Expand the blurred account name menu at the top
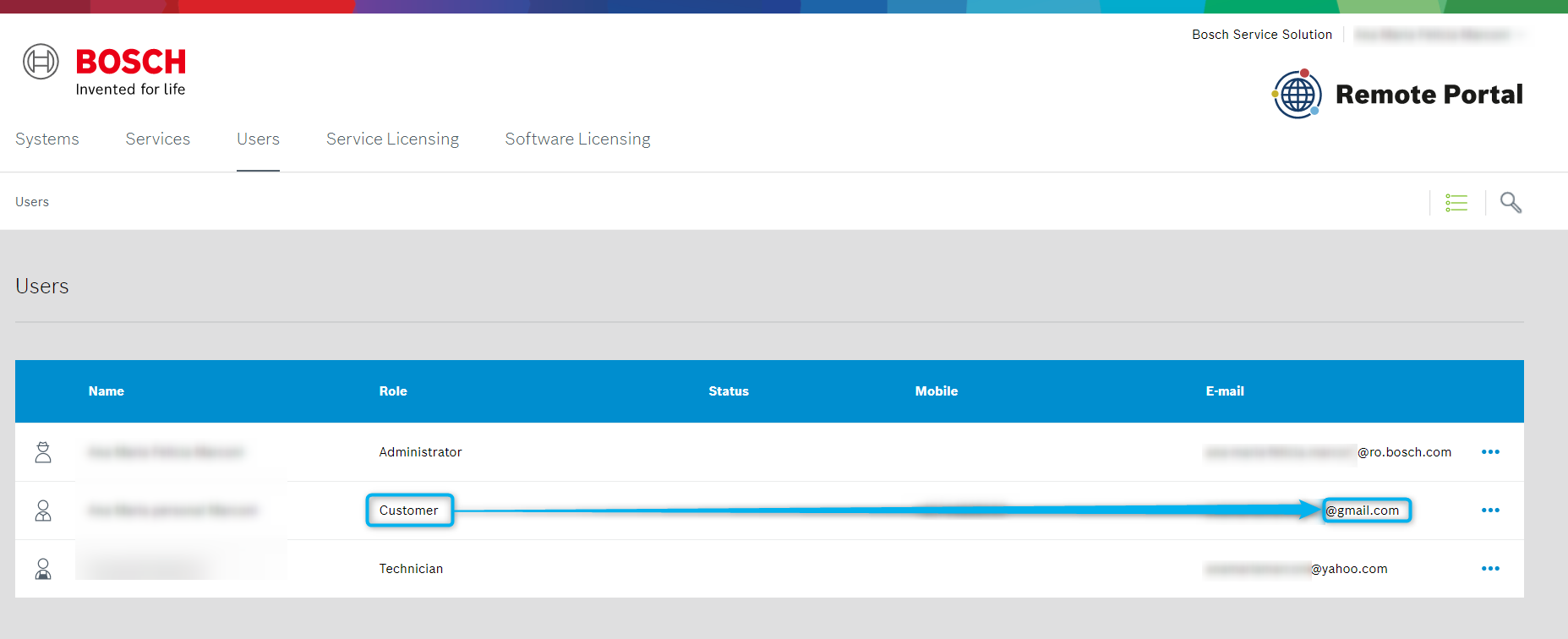 point(1439,35)
